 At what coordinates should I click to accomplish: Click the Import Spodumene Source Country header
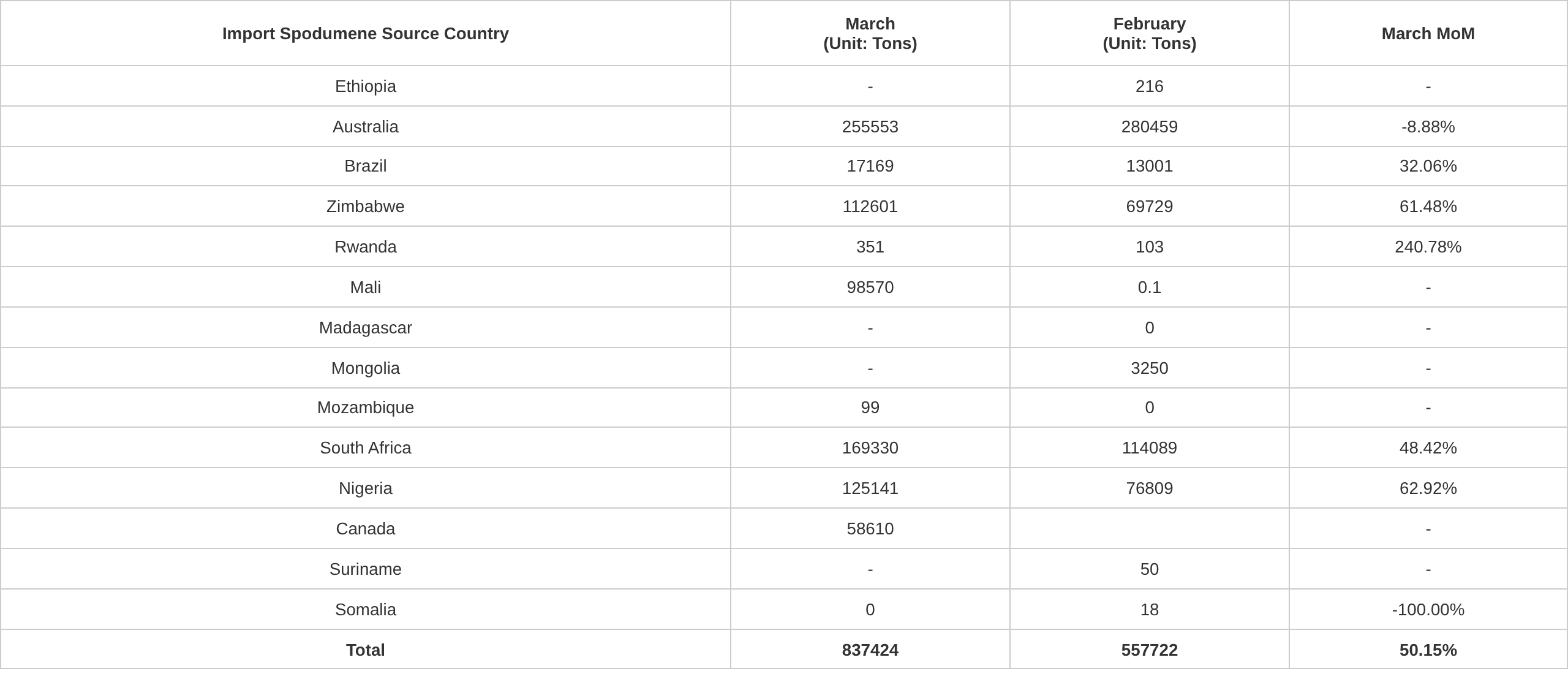(365, 34)
